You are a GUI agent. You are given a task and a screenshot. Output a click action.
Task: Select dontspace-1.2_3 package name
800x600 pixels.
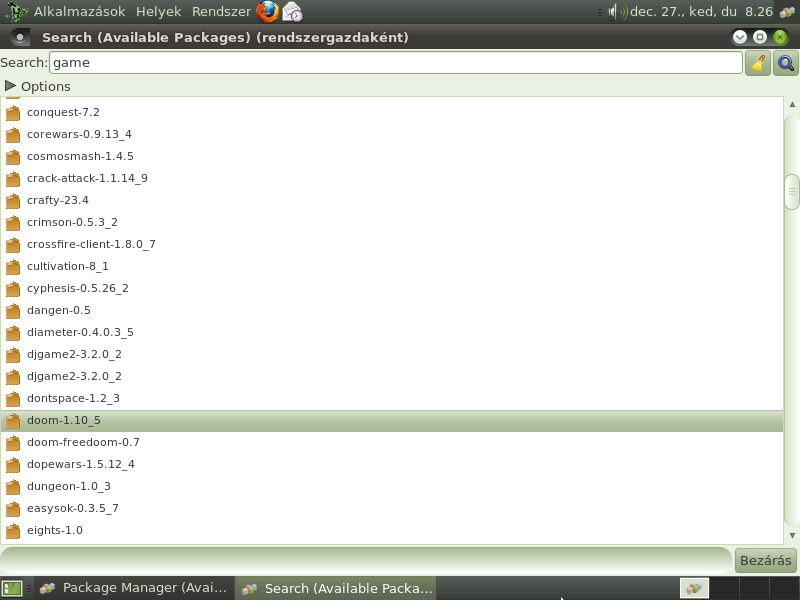pos(73,398)
